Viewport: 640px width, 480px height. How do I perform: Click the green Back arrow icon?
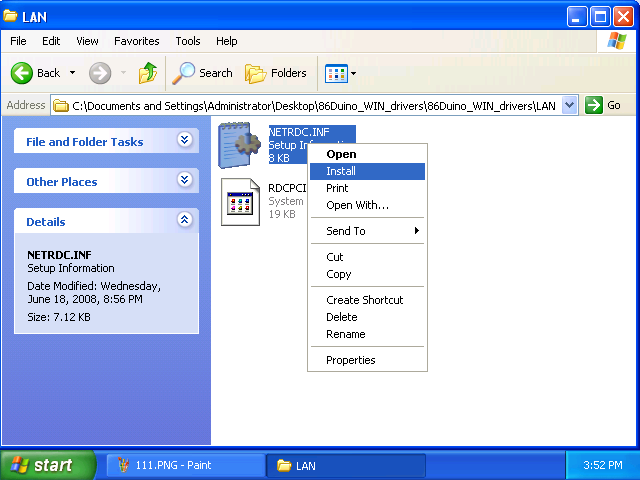(x=21, y=73)
